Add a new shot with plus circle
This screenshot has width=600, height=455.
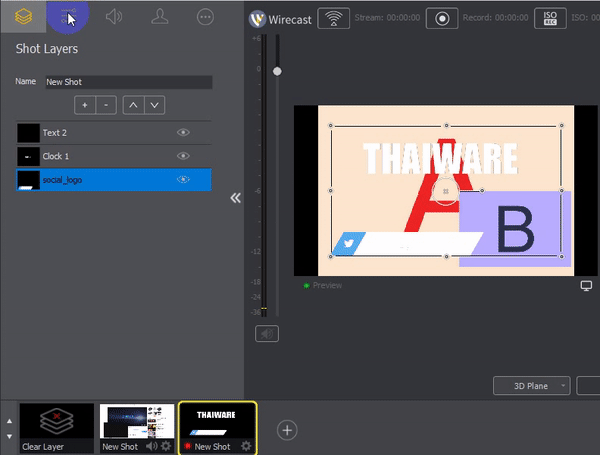tap(287, 430)
